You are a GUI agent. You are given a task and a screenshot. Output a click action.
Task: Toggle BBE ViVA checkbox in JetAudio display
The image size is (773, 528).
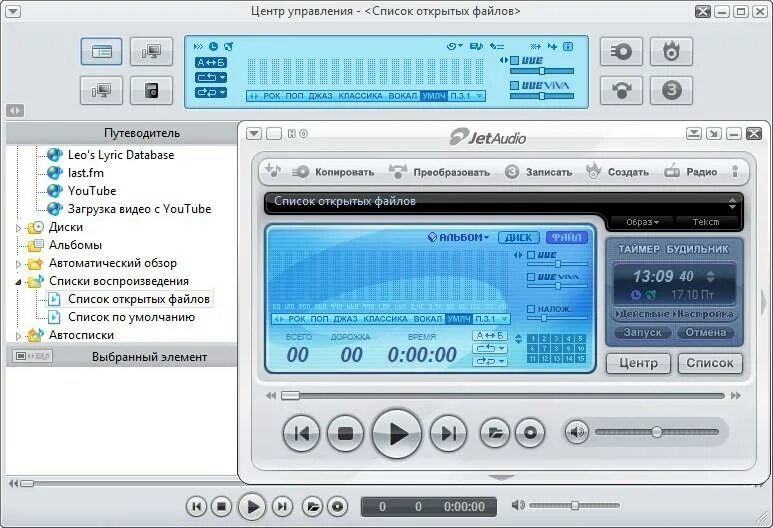click(531, 277)
